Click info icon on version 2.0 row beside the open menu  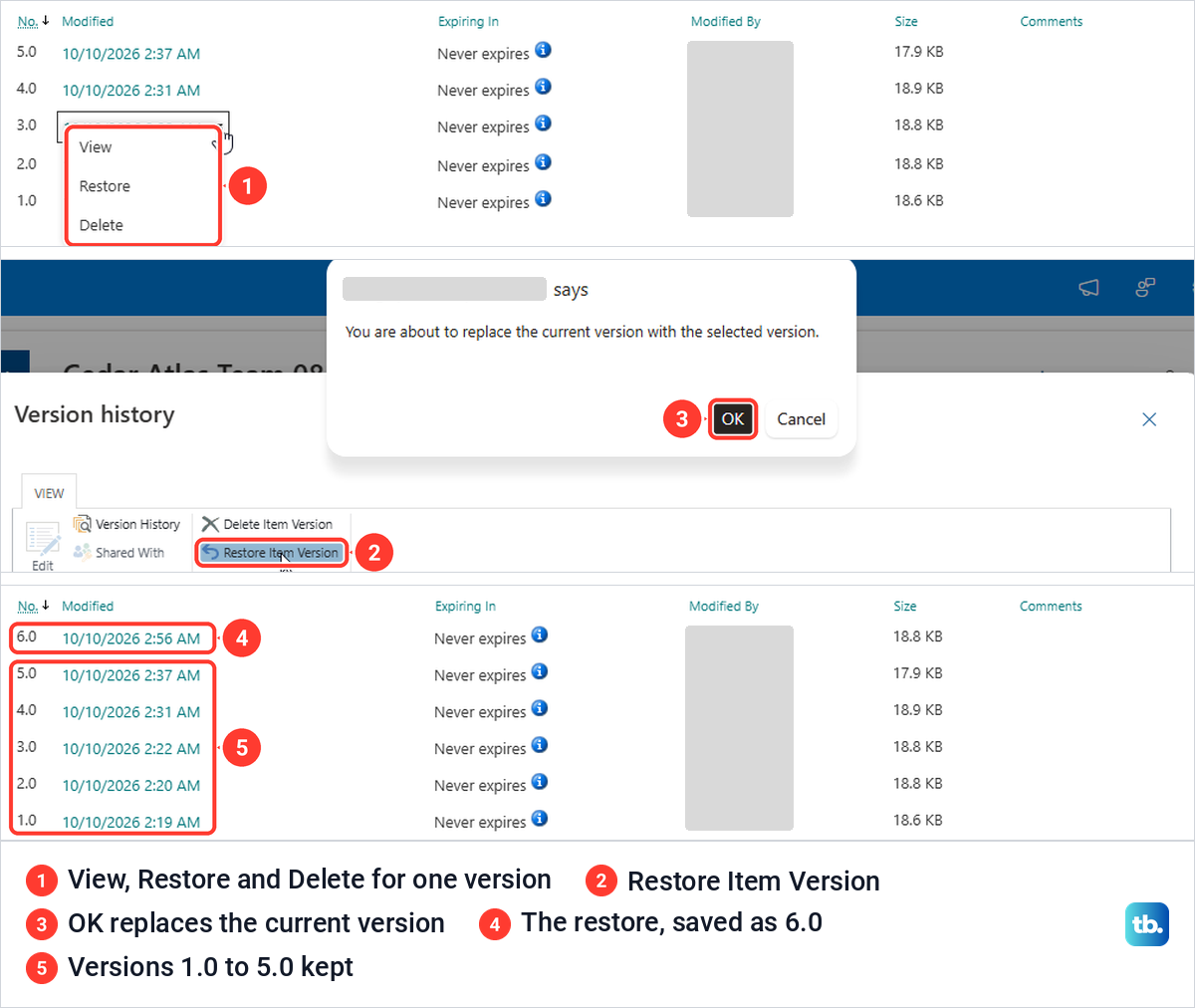[x=543, y=162]
